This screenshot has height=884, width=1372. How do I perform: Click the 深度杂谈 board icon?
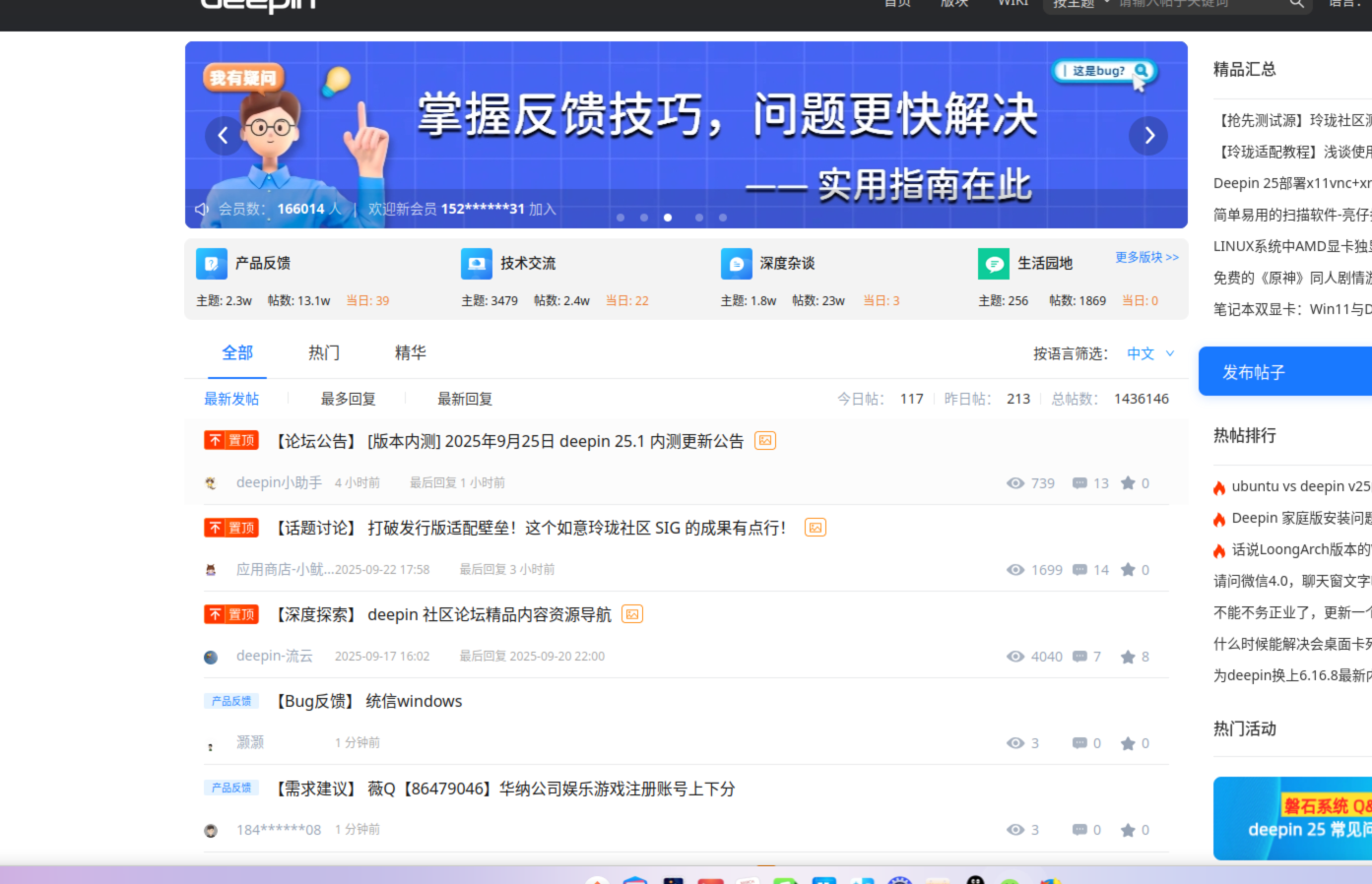737,264
